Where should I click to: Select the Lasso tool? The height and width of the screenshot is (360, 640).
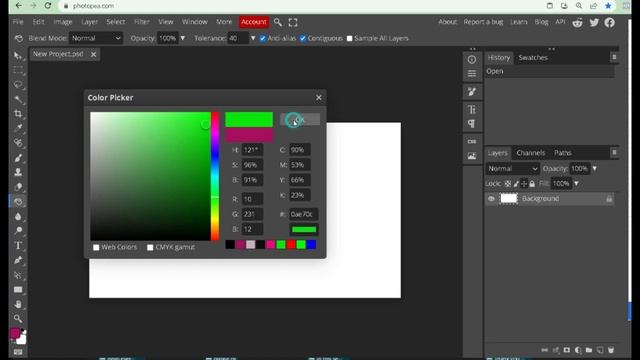point(18,85)
